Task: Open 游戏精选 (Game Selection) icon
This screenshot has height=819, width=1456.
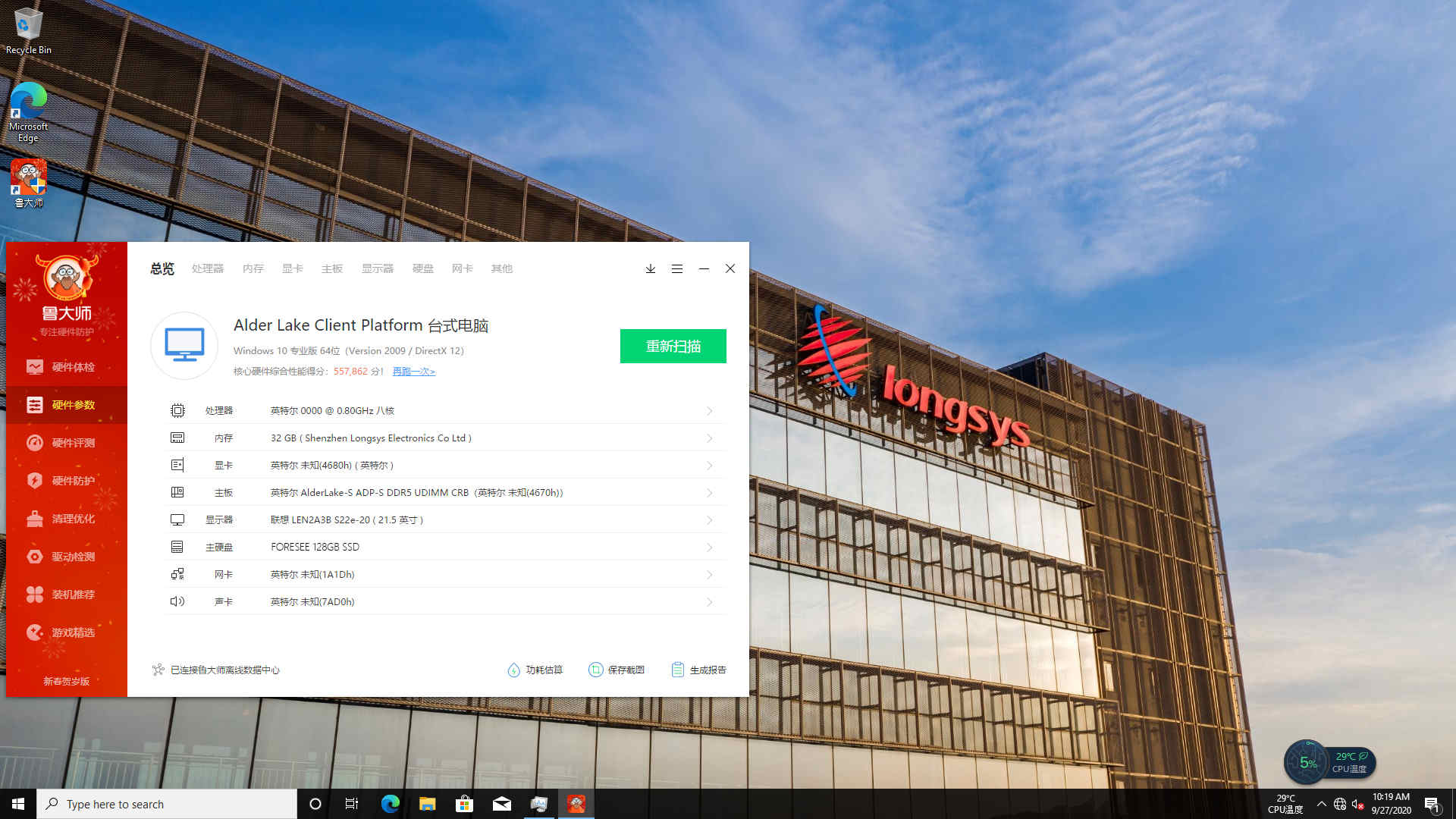Action: (64, 632)
